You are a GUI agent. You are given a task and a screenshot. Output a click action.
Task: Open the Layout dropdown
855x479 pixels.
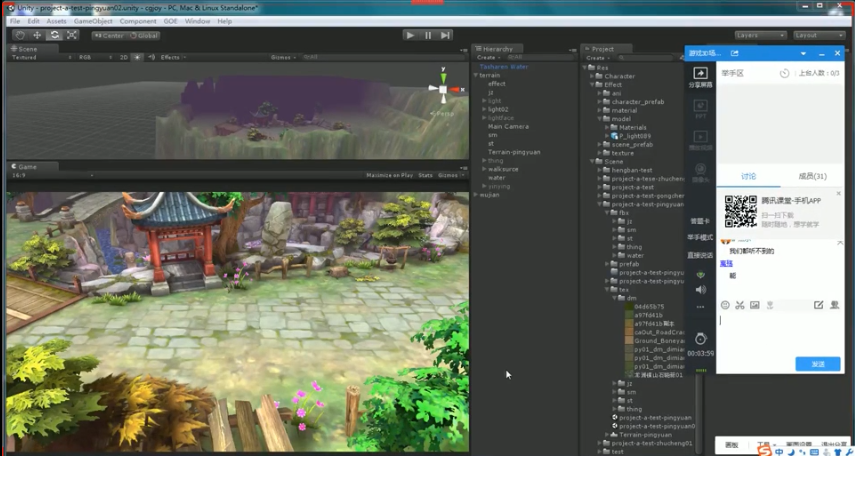(818, 35)
